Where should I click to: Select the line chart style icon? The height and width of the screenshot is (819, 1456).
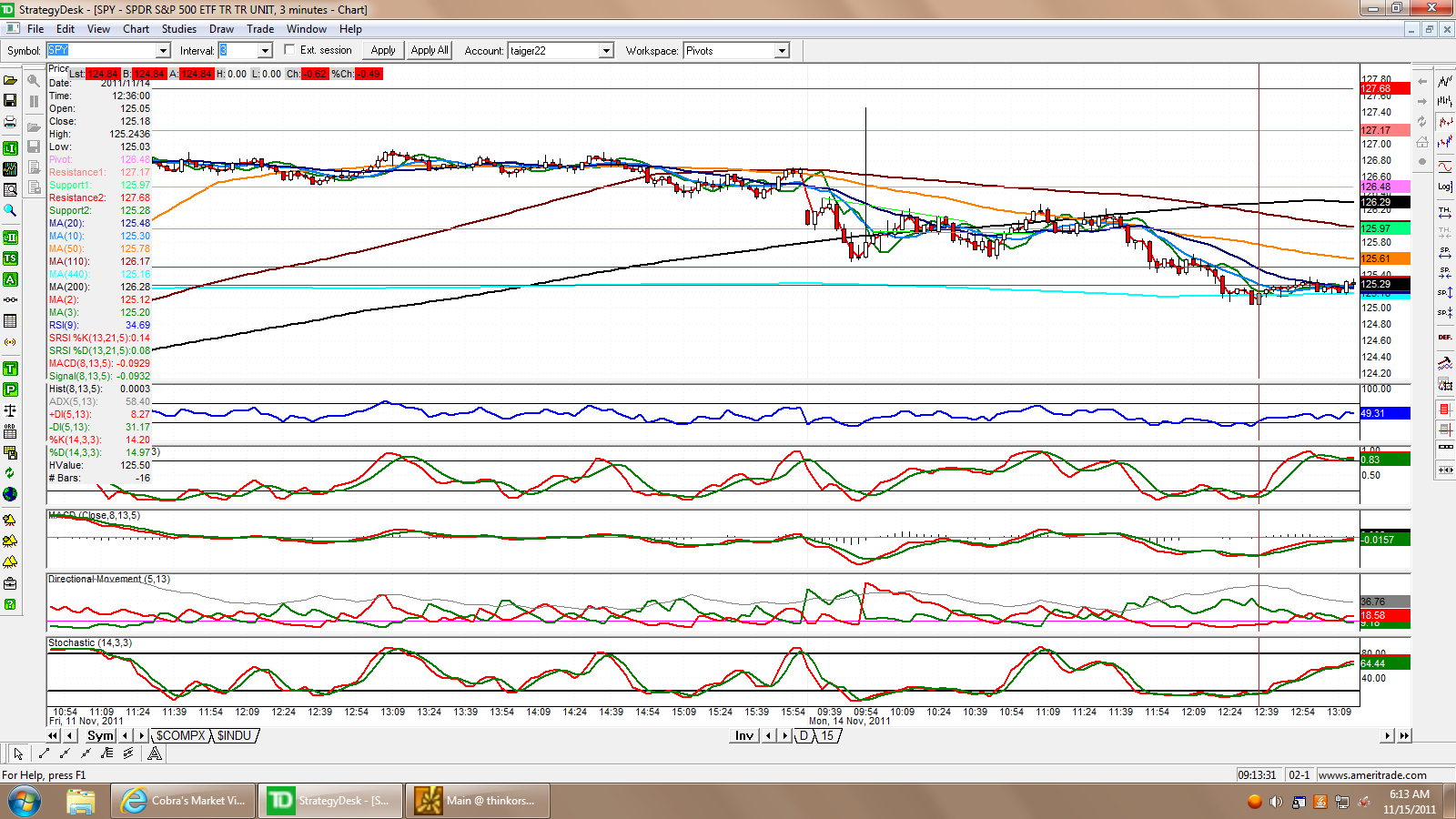point(1445,81)
